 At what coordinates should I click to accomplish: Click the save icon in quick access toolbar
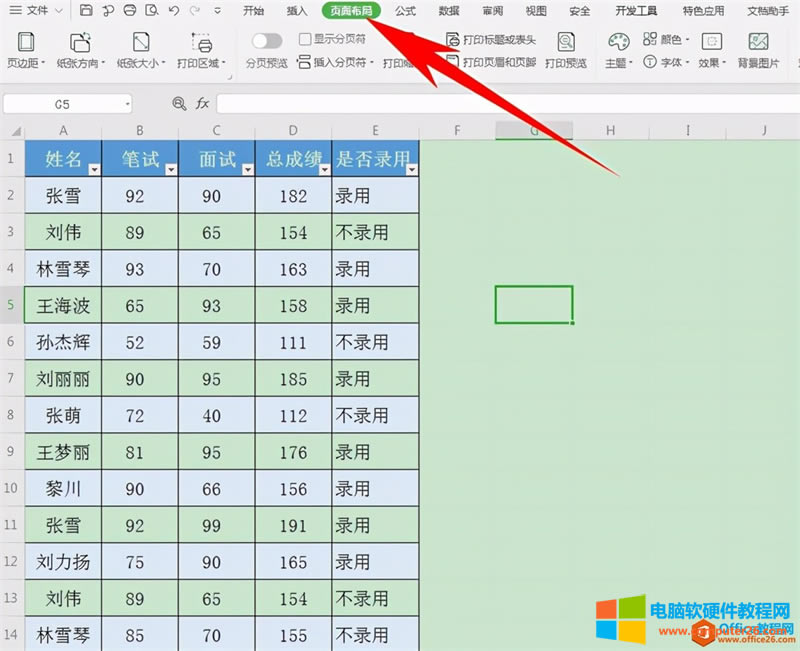[86, 11]
